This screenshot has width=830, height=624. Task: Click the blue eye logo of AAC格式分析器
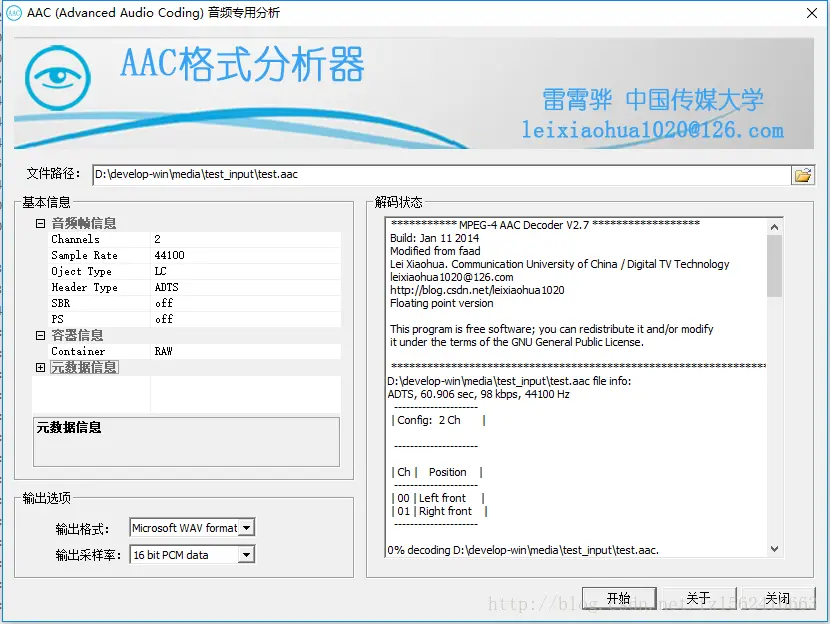point(57,77)
